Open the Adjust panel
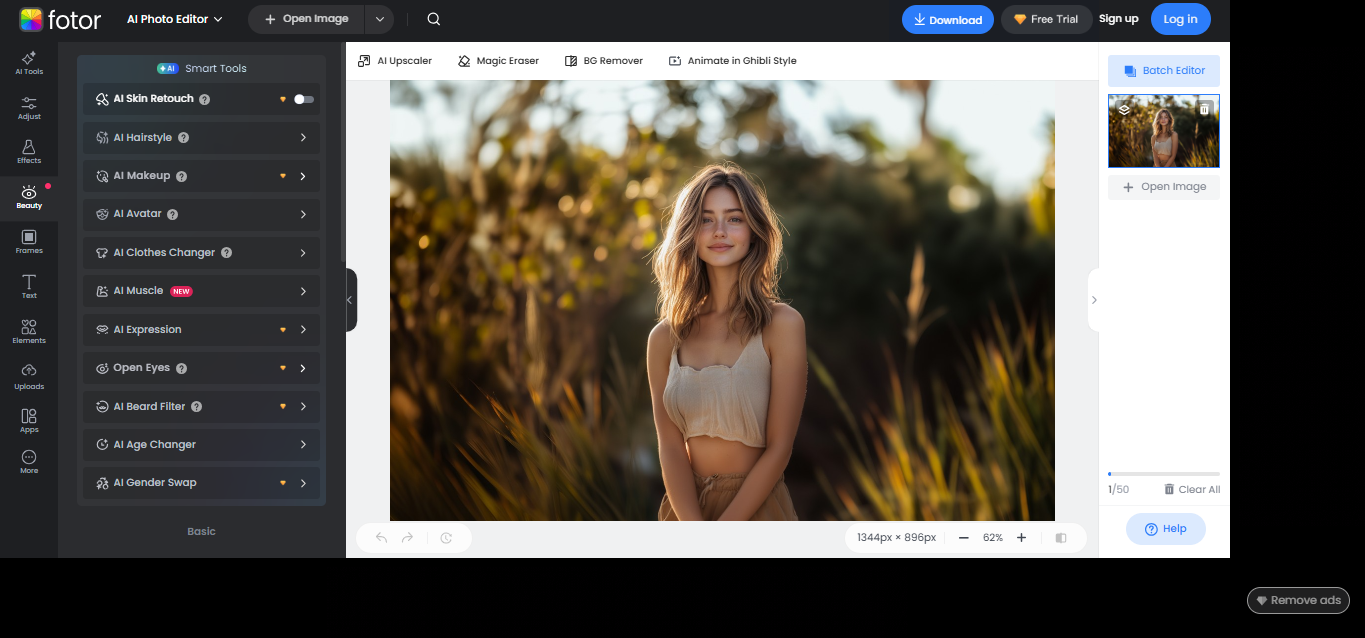The width and height of the screenshot is (1365, 638). (x=29, y=107)
